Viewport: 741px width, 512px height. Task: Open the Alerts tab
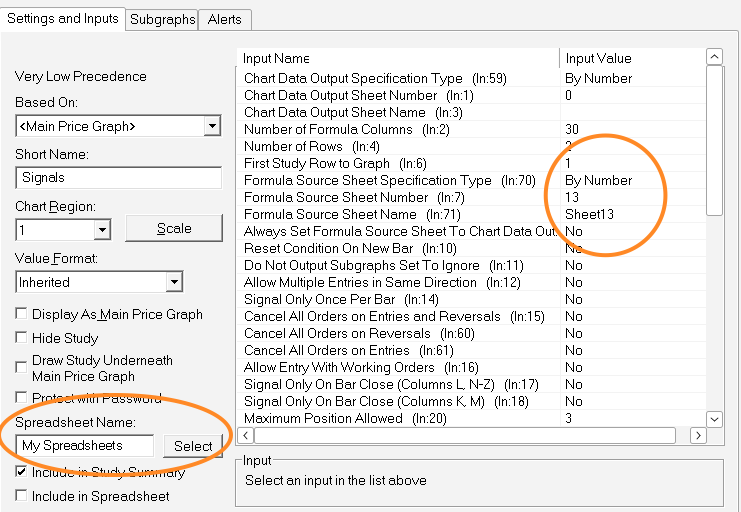[x=226, y=19]
